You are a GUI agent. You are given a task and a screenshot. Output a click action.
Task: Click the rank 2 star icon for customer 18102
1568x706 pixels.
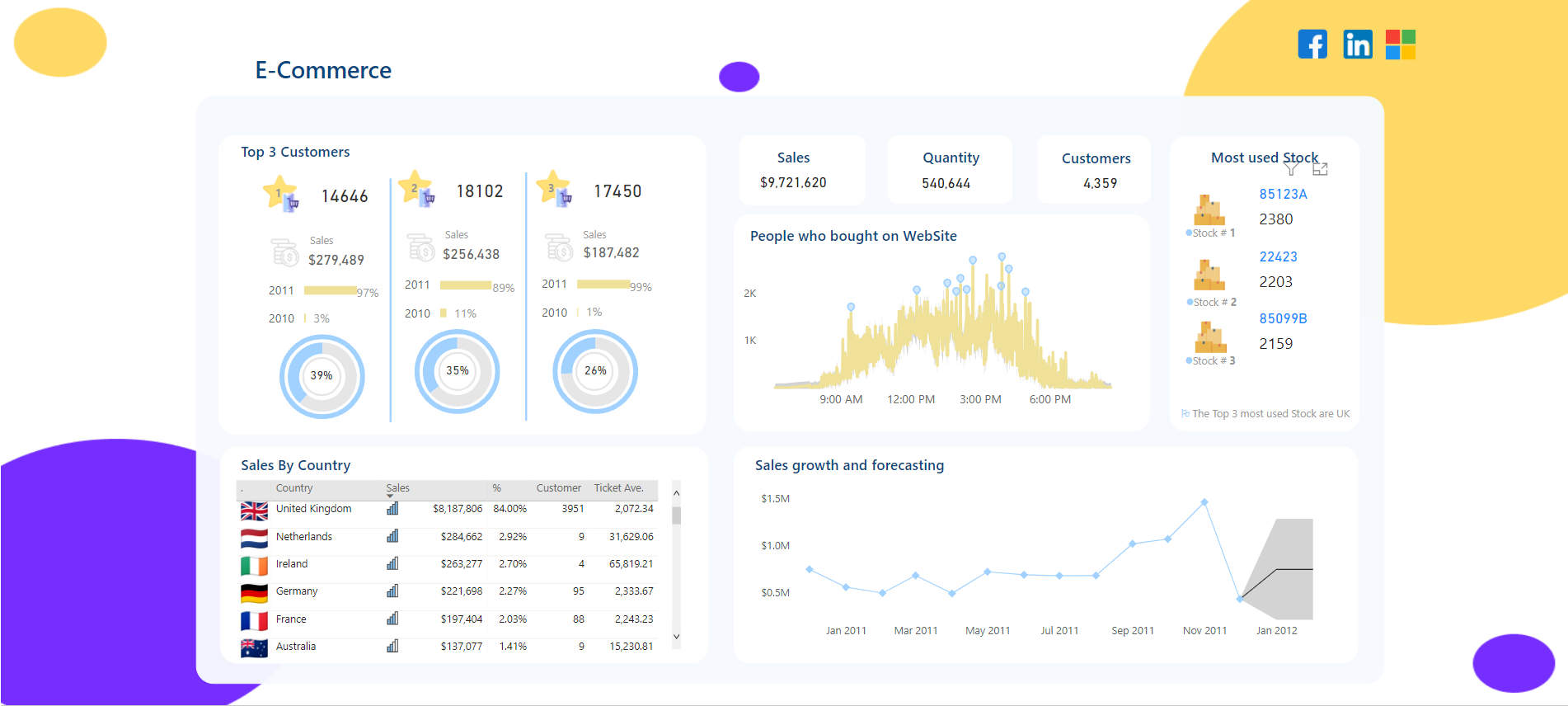(x=416, y=188)
